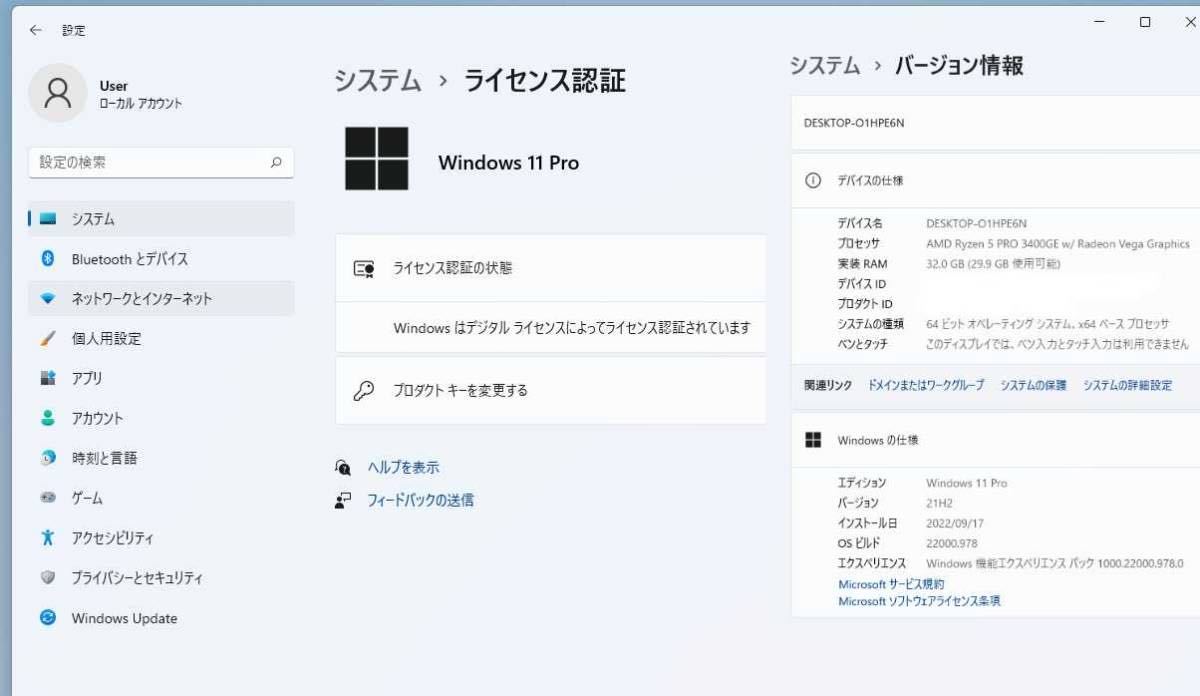This screenshot has width=1200, height=696.
Task: Select OS build 22000.978 value
Action: point(951,543)
